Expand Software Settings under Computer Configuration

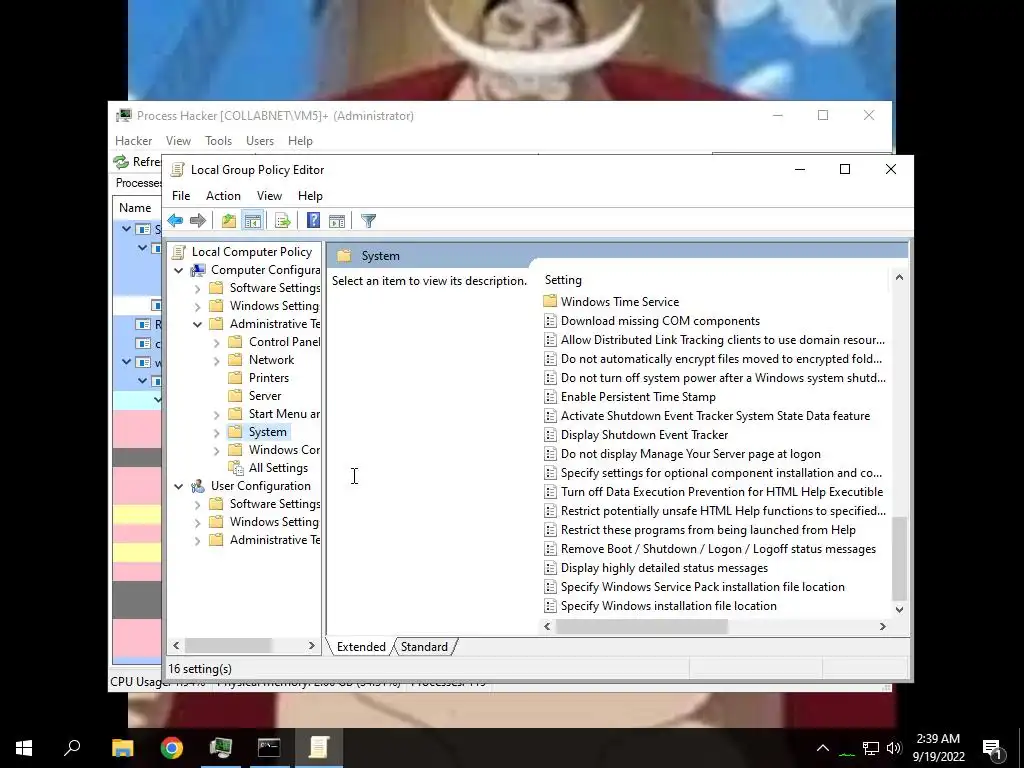(197, 288)
